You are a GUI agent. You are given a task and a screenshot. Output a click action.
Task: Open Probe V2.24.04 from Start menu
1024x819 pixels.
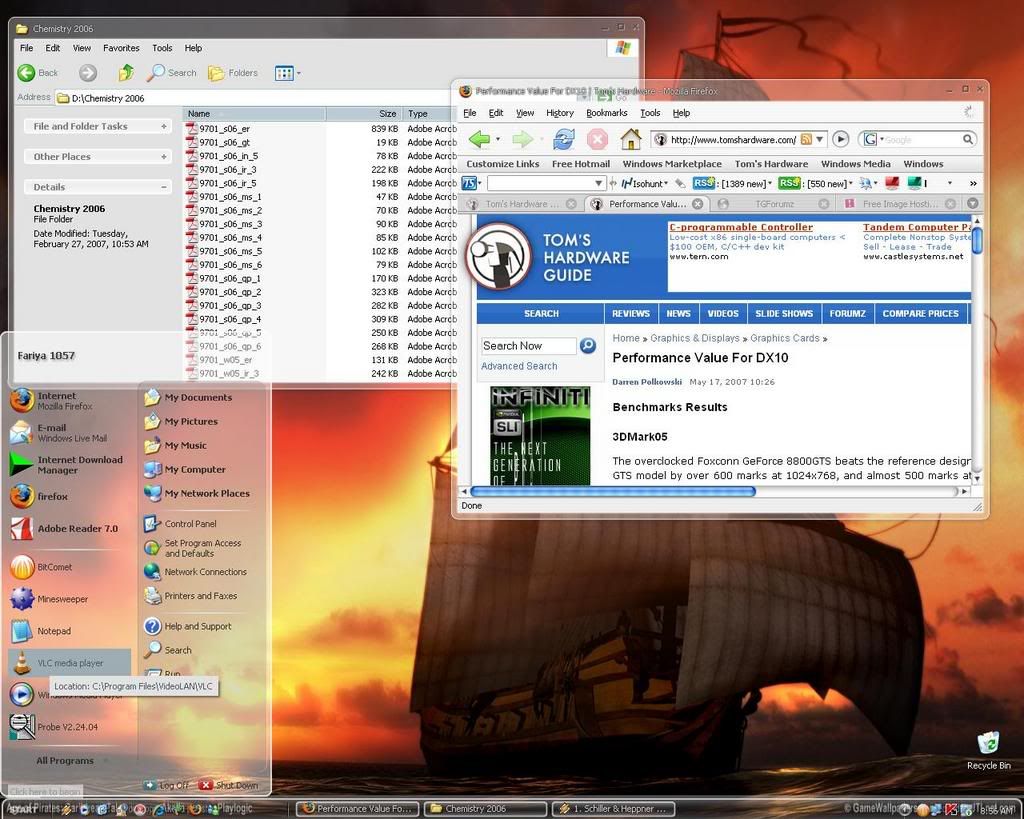(x=69, y=727)
